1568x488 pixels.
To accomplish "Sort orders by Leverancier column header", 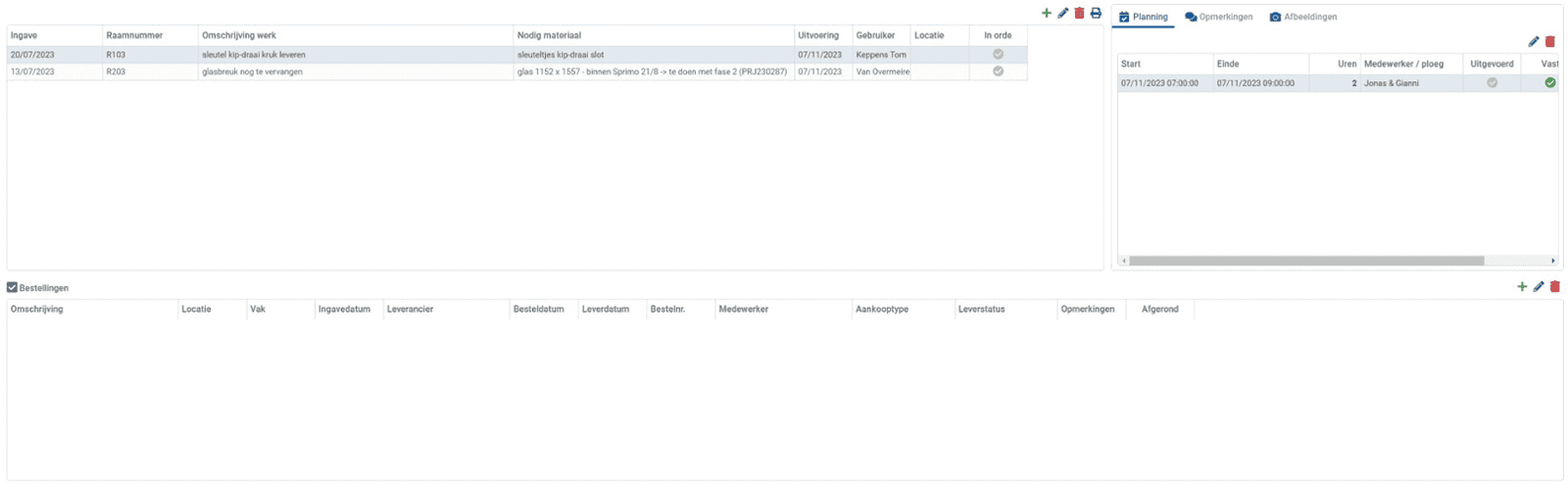I will click(410, 310).
